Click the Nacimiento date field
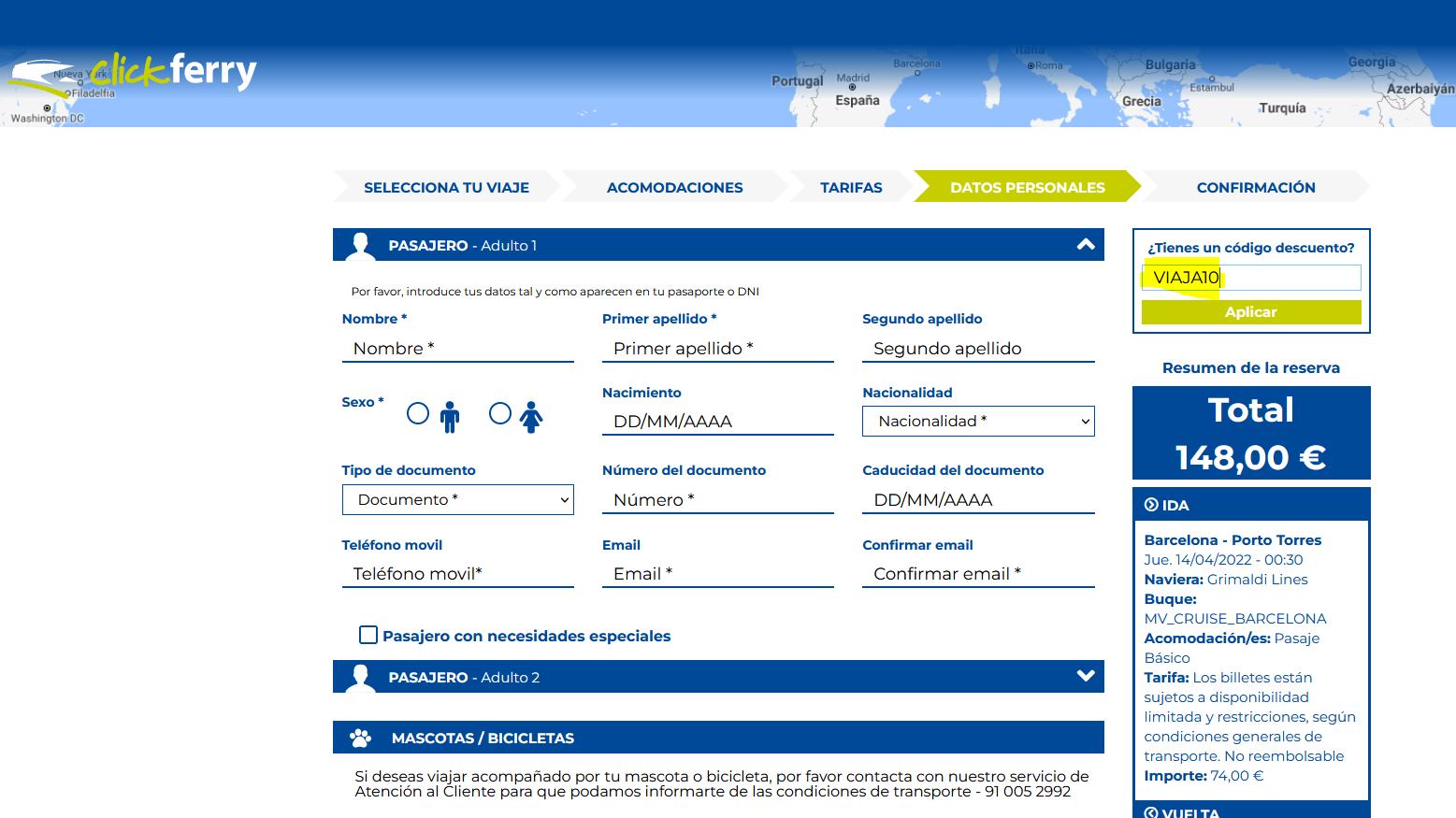The width and height of the screenshot is (1456, 818). 718,422
